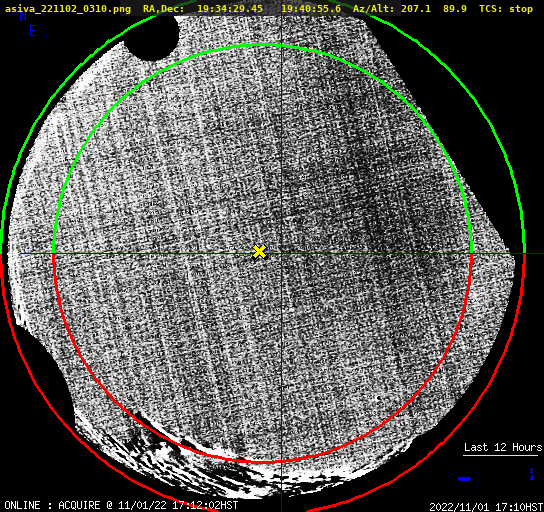Click the TCS: stop status text

[x=506, y=9]
